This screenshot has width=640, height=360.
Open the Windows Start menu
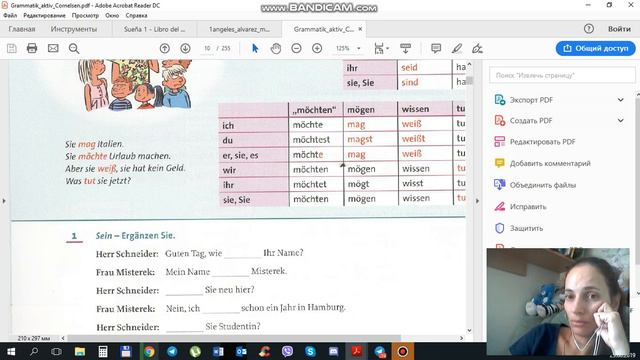pos(11,351)
